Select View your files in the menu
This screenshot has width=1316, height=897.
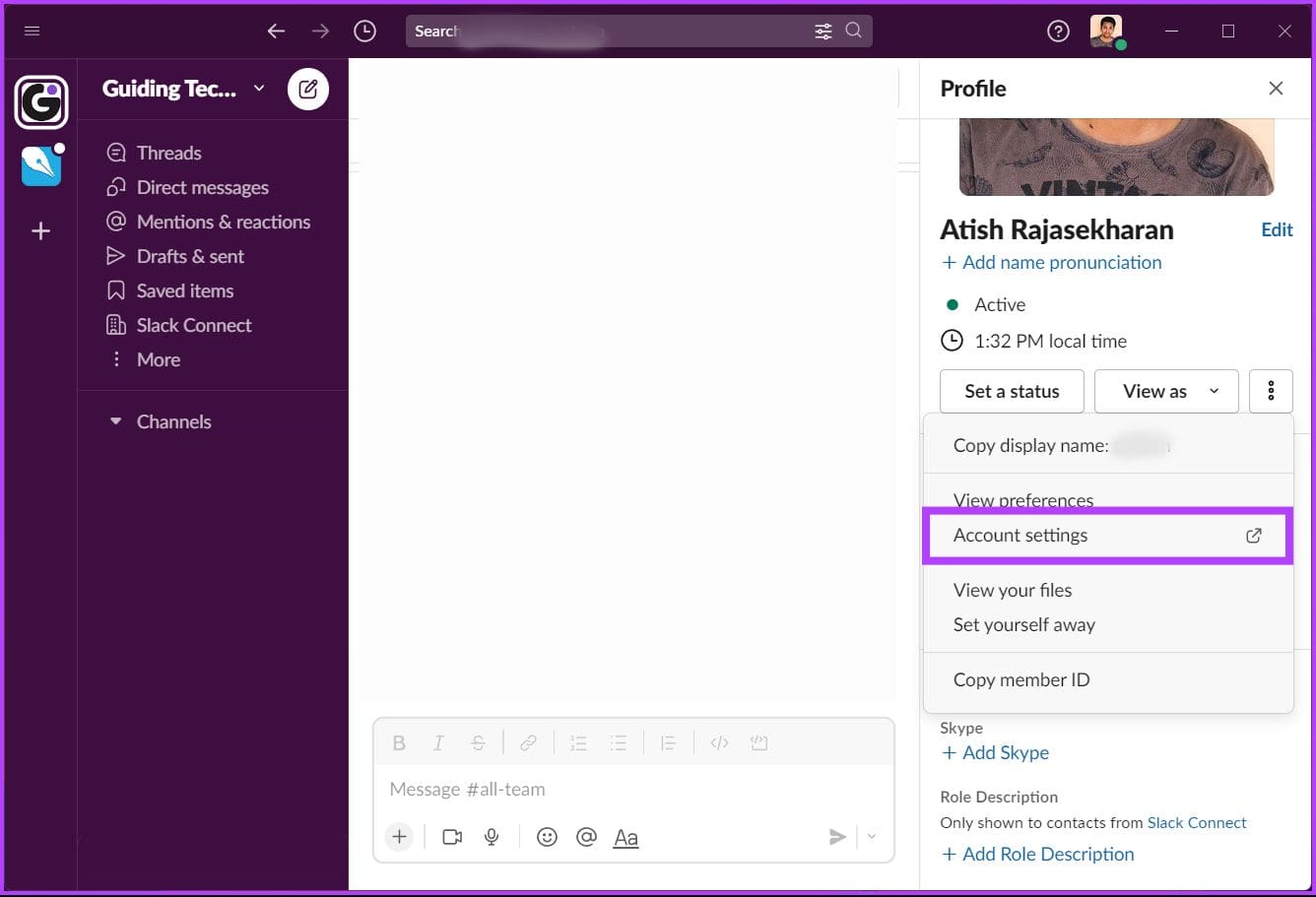(1107, 591)
